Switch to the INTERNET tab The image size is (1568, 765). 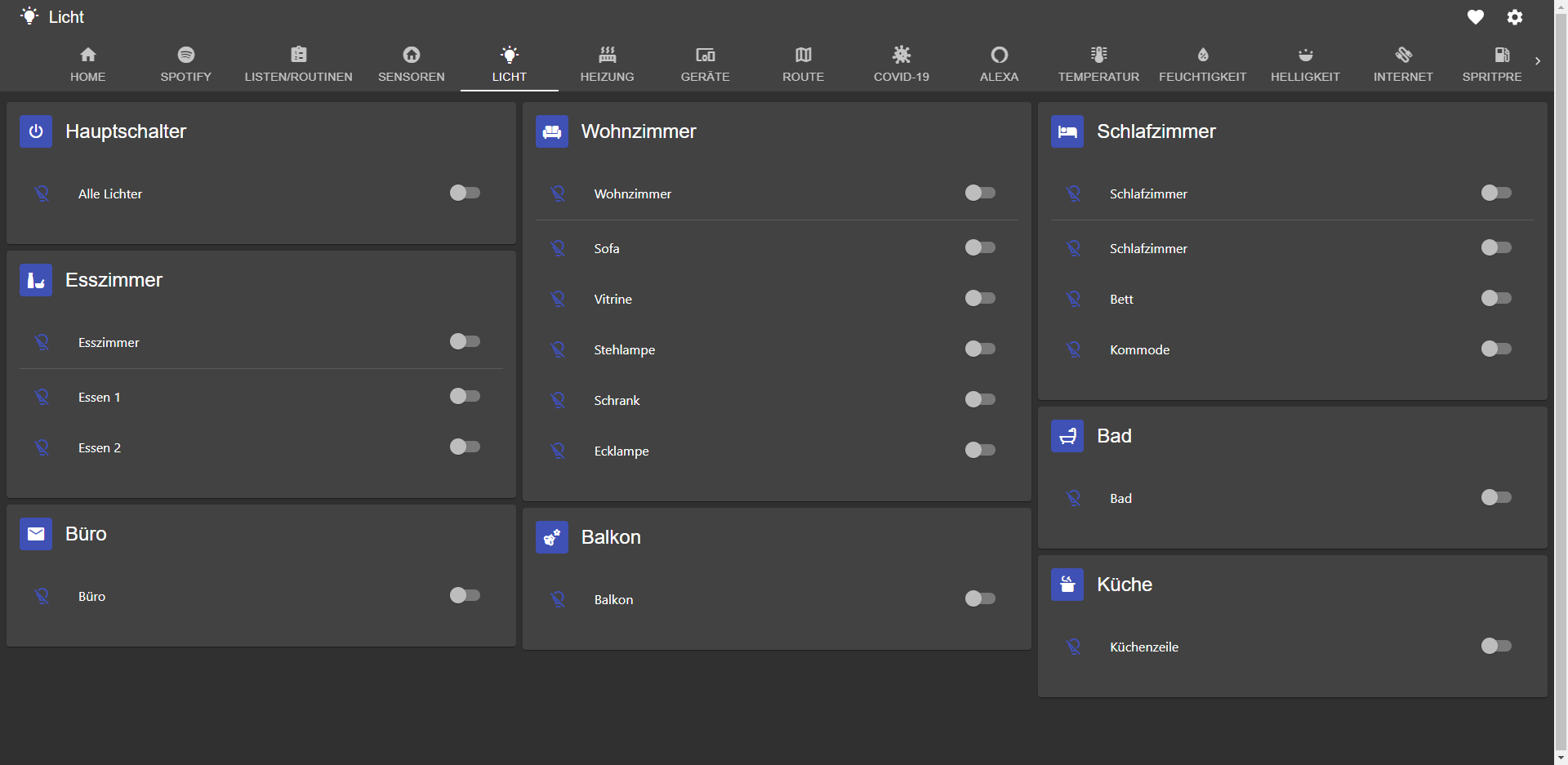1404,64
